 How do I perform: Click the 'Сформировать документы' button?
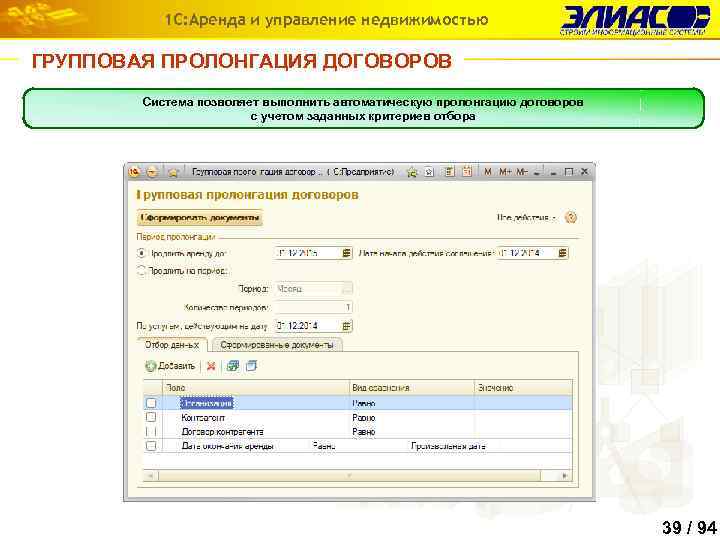pyautogui.click(x=200, y=218)
